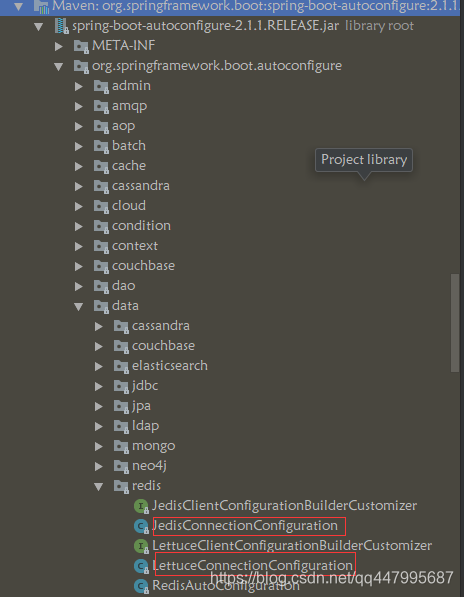This screenshot has width=464, height=597.
Task: Click the project tree vertical scrollbar thumb
Action: pyautogui.click(x=454, y=323)
